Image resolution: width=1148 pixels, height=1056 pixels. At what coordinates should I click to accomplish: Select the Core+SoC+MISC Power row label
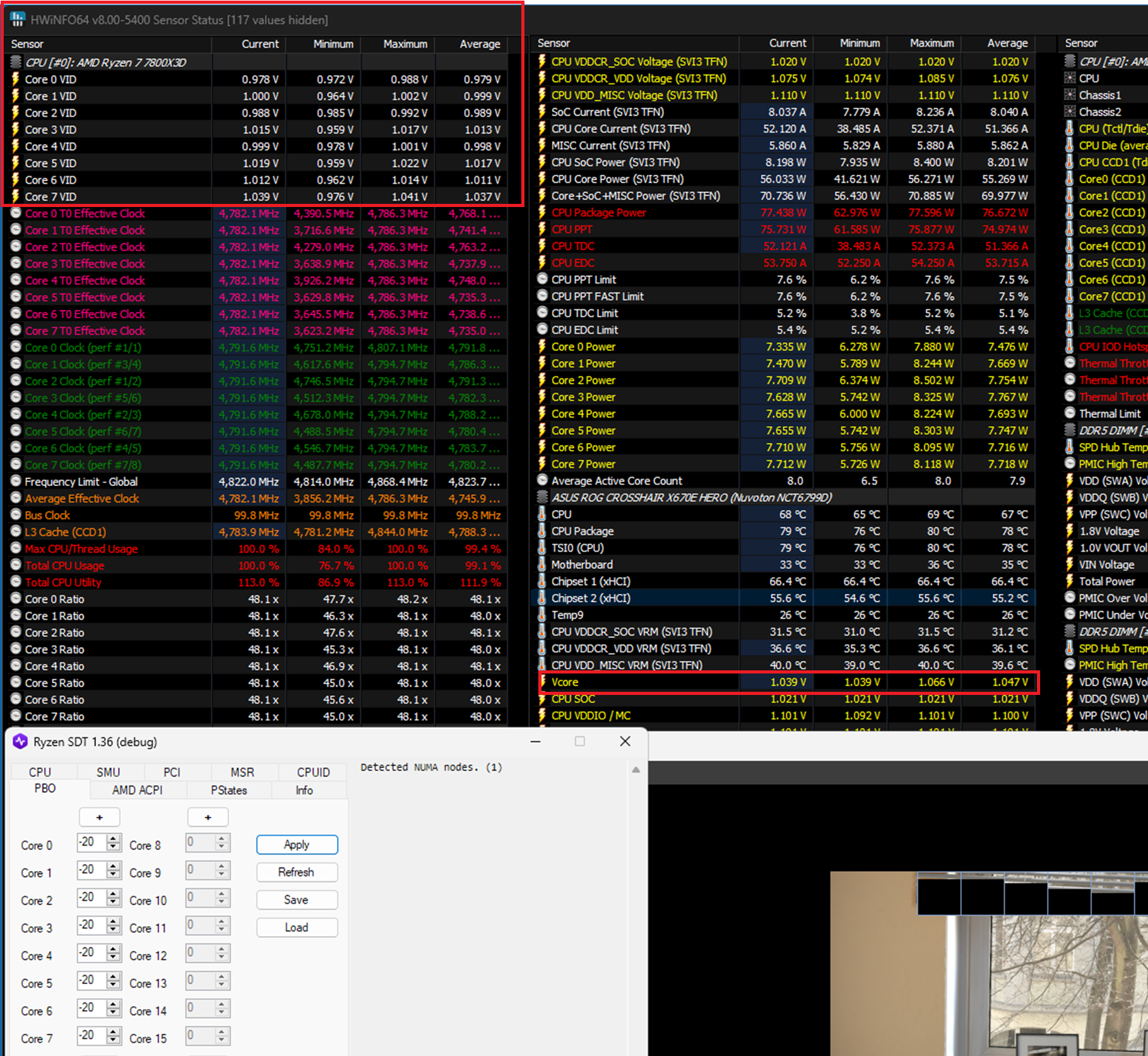click(x=636, y=196)
